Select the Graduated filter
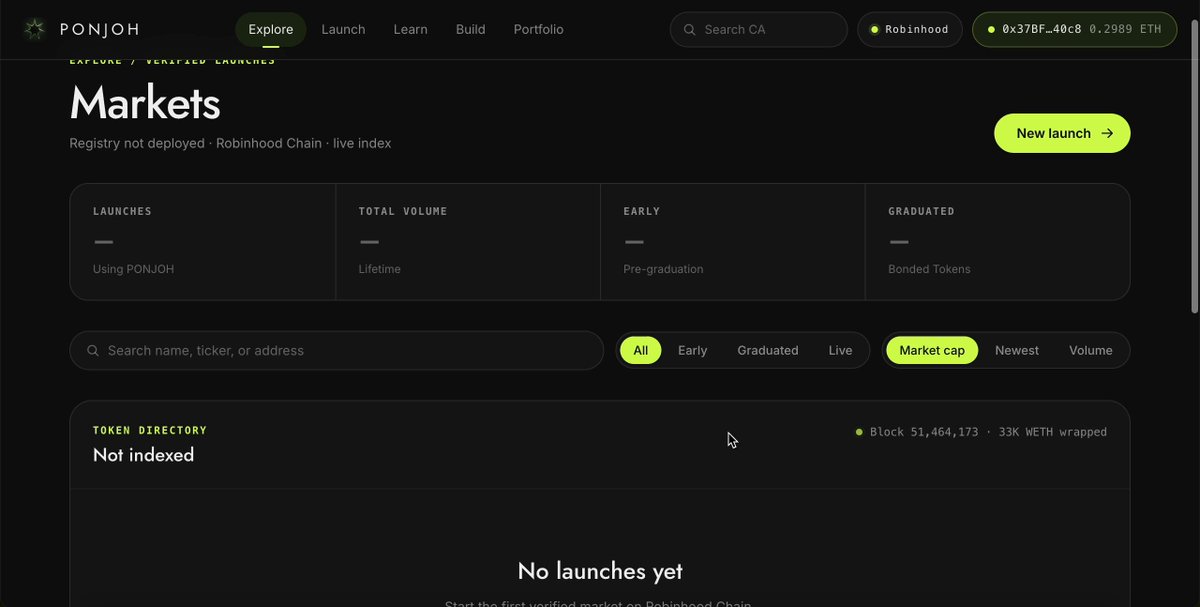 [768, 351]
